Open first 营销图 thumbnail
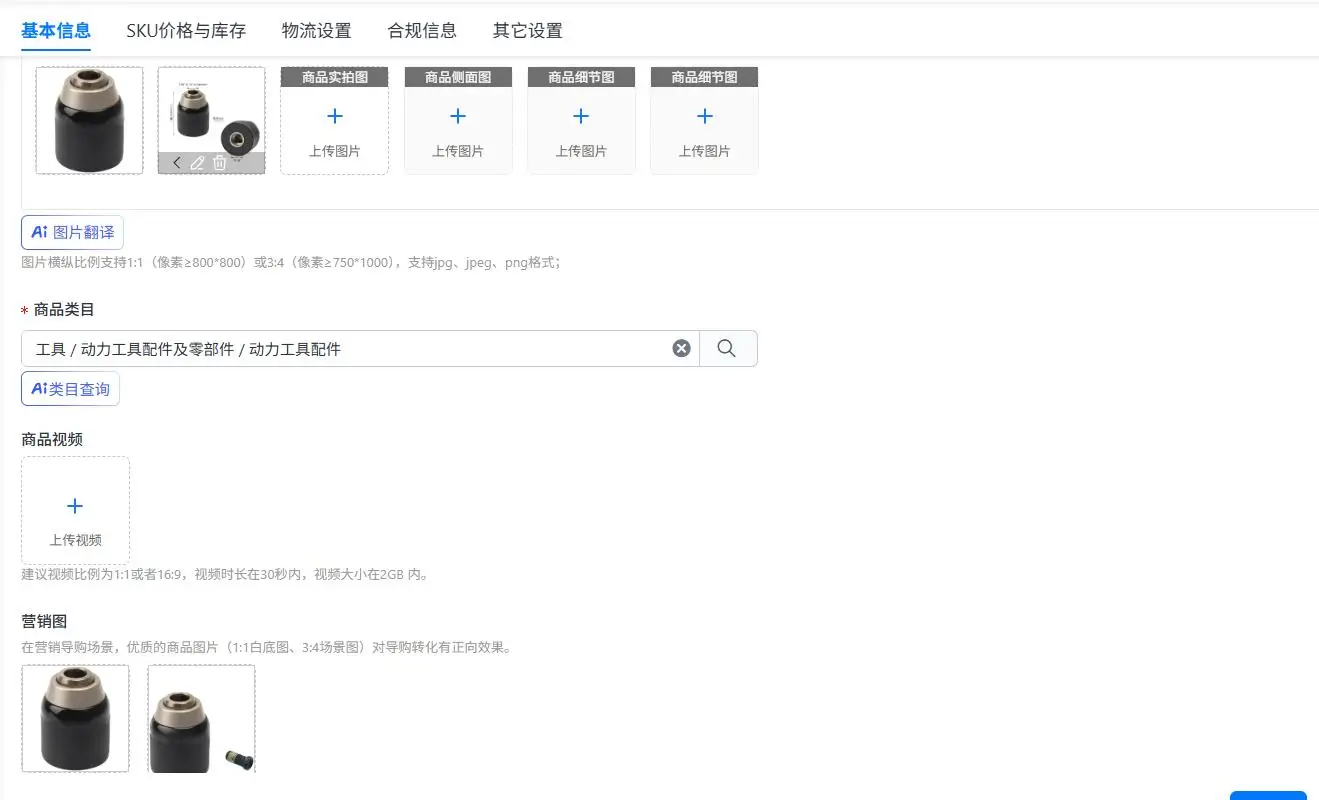The height and width of the screenshot is (800, 1319). 75,718
